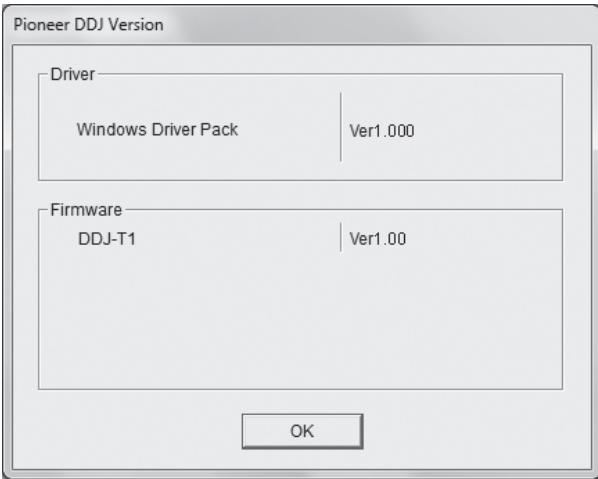Click the driver version 'Ver1.000'
598x479 pixels.
[x=382, y=131]
